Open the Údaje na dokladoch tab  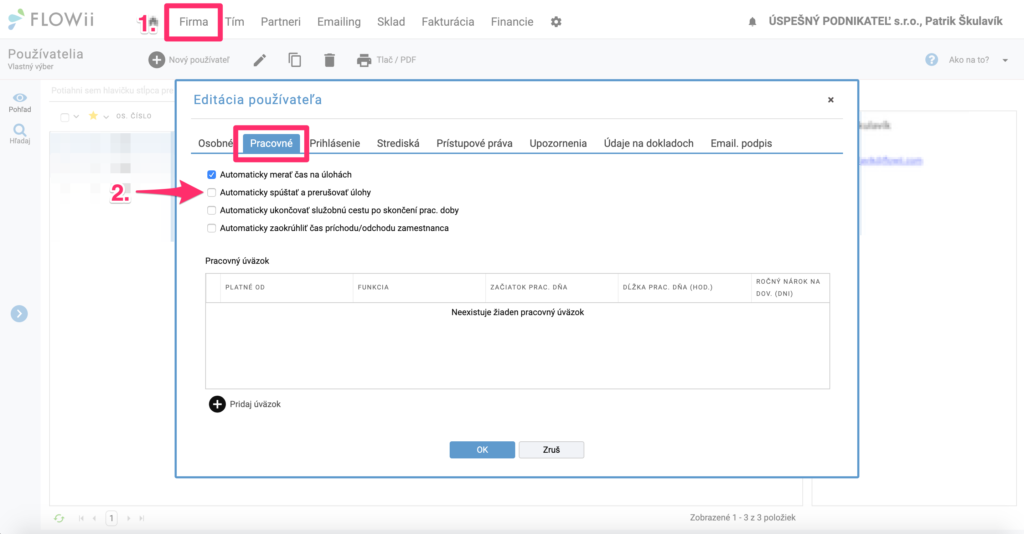tap(648, 144)
